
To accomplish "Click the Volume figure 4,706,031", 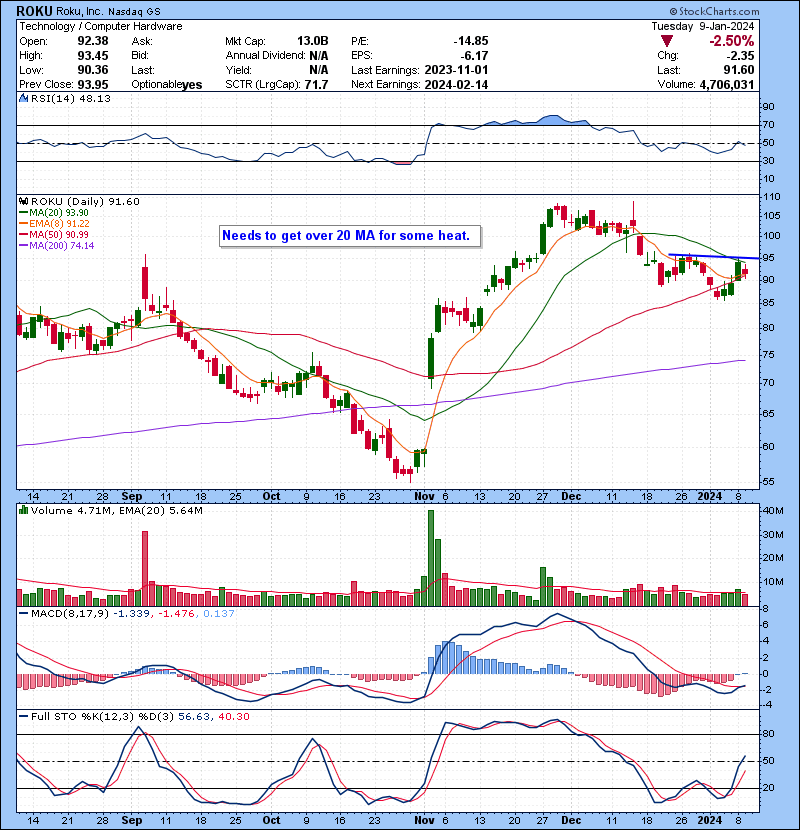I will pos(727,85).
